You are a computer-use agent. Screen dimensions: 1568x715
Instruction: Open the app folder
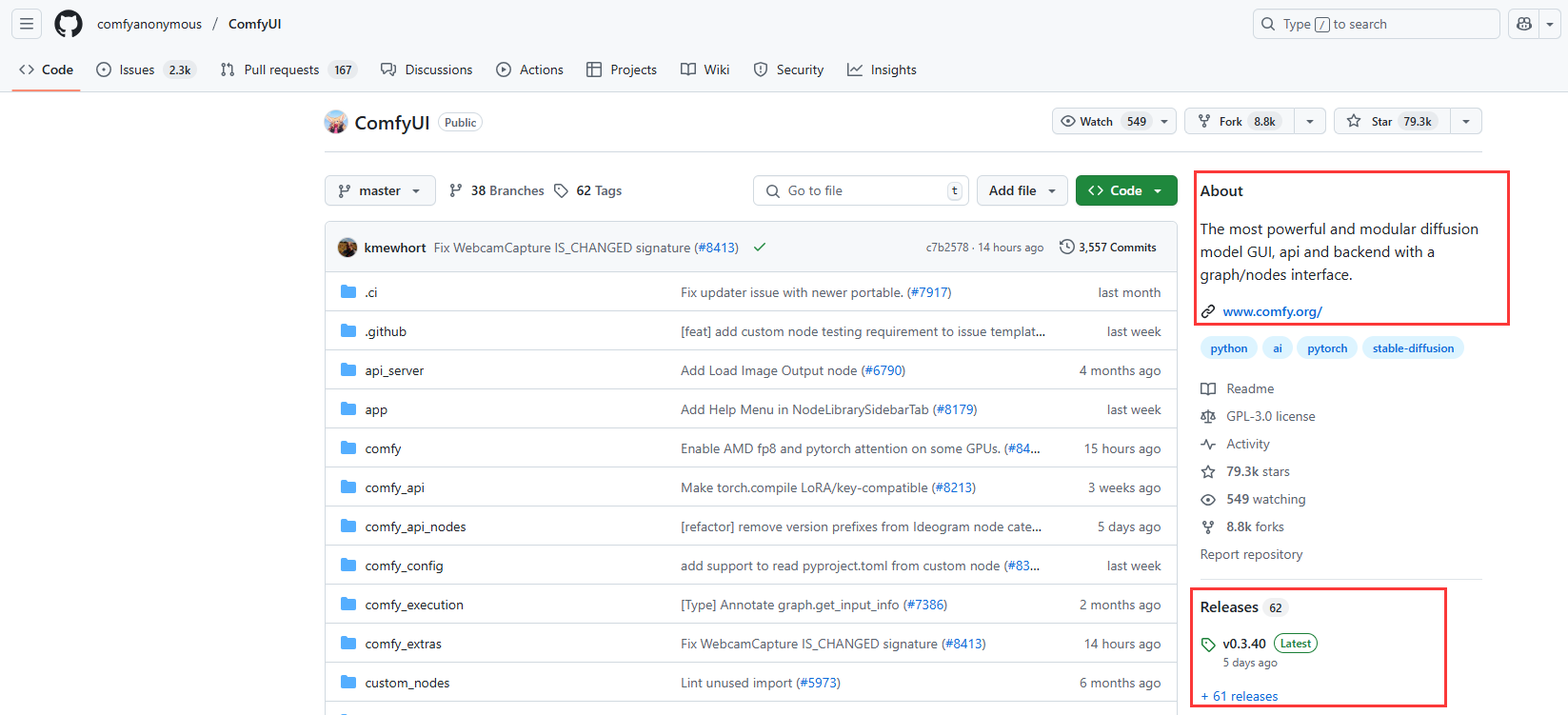coord(376,409)
